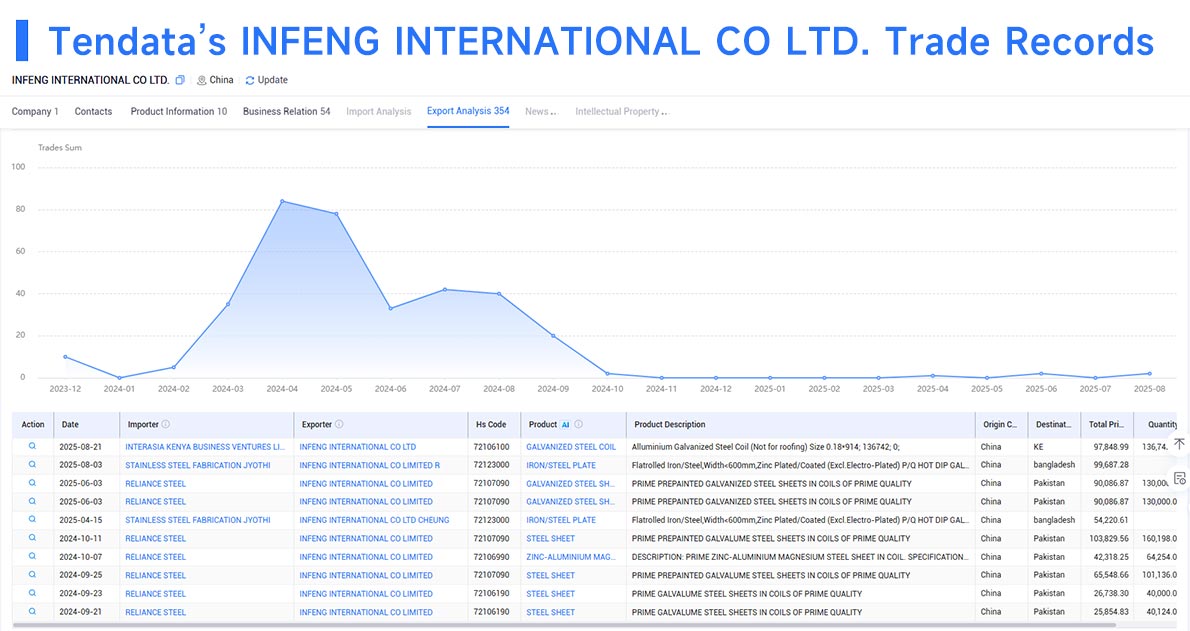This screenshot has height=631, width=1190.
Task: Open magnifier action for 2024-09-21 row
Action: [x=33, y=611]
